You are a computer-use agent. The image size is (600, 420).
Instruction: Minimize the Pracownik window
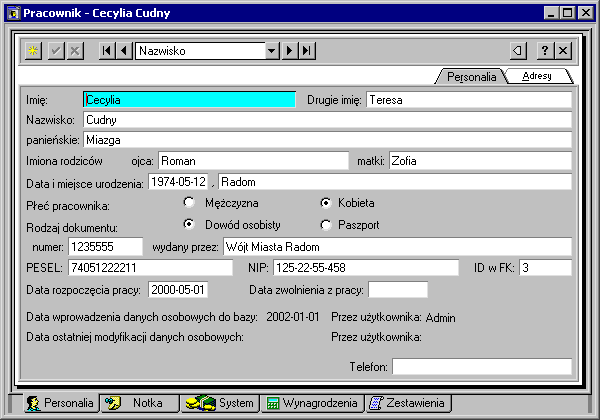tap(551, 13)
